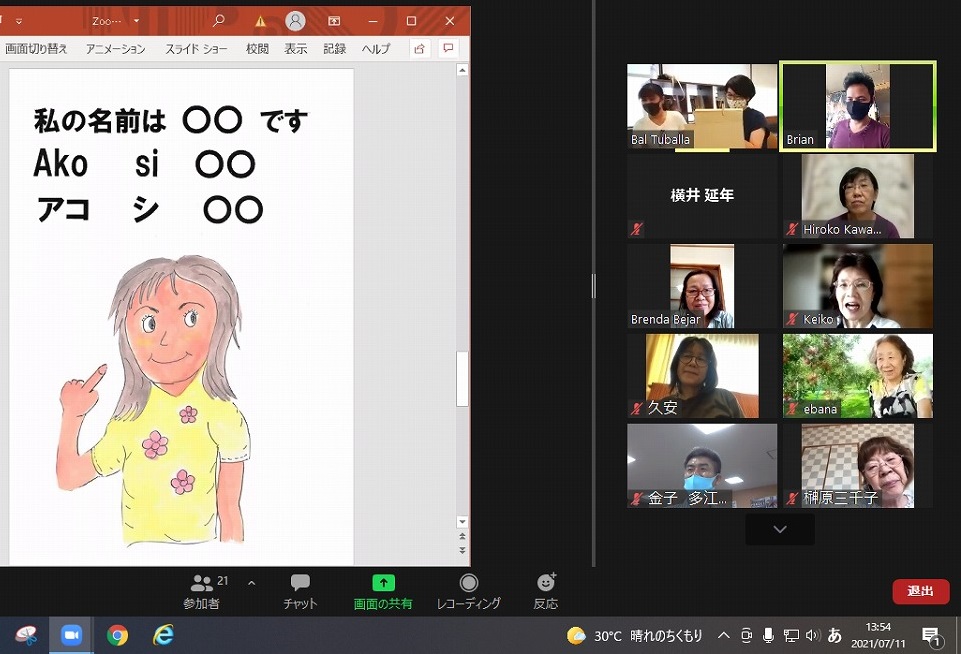The image size is (961, 654).
Task: Select Brian's highlighted video tile
Action: [857, 106]
